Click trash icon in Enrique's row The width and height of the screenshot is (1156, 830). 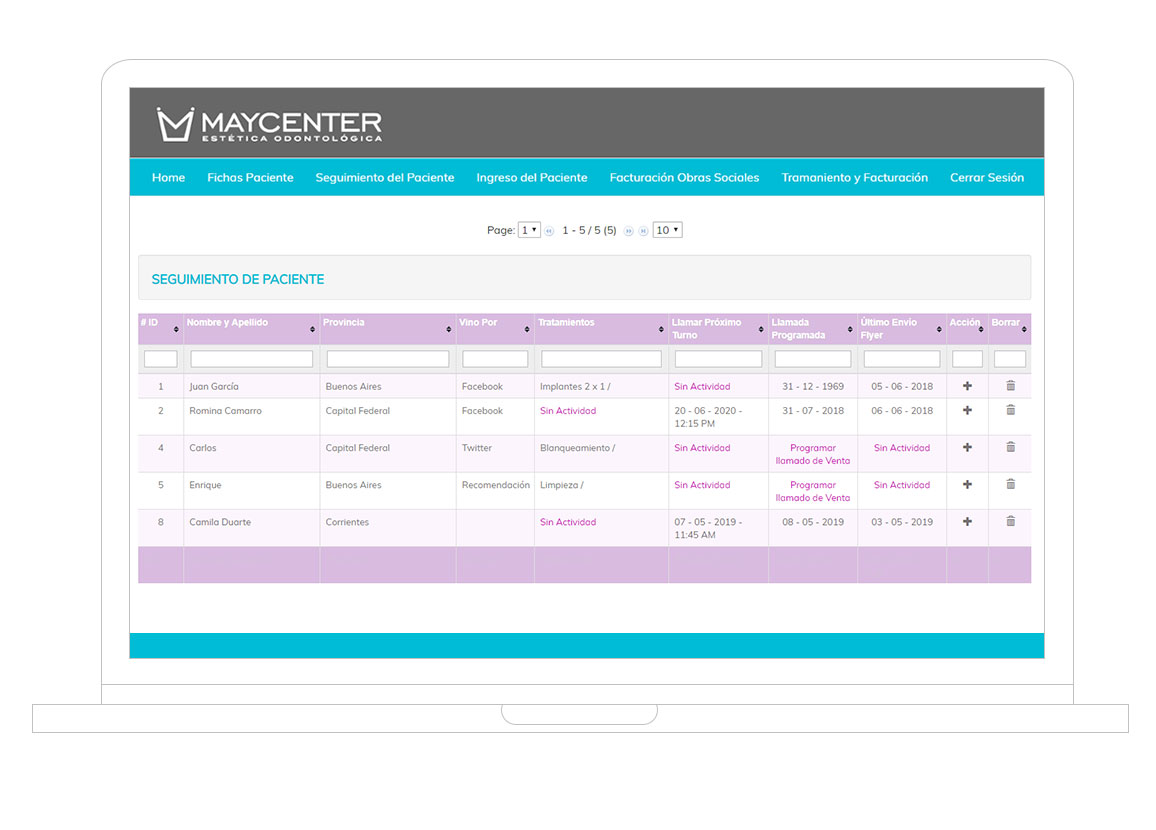tap(1010, 484)
